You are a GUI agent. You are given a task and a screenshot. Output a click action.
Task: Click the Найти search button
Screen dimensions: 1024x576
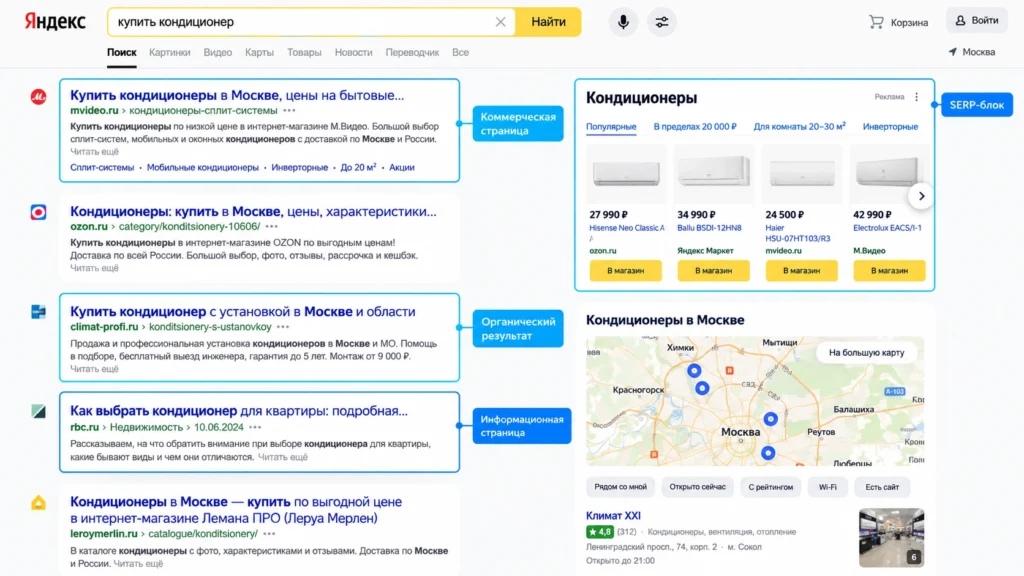(x=548, y=22)
